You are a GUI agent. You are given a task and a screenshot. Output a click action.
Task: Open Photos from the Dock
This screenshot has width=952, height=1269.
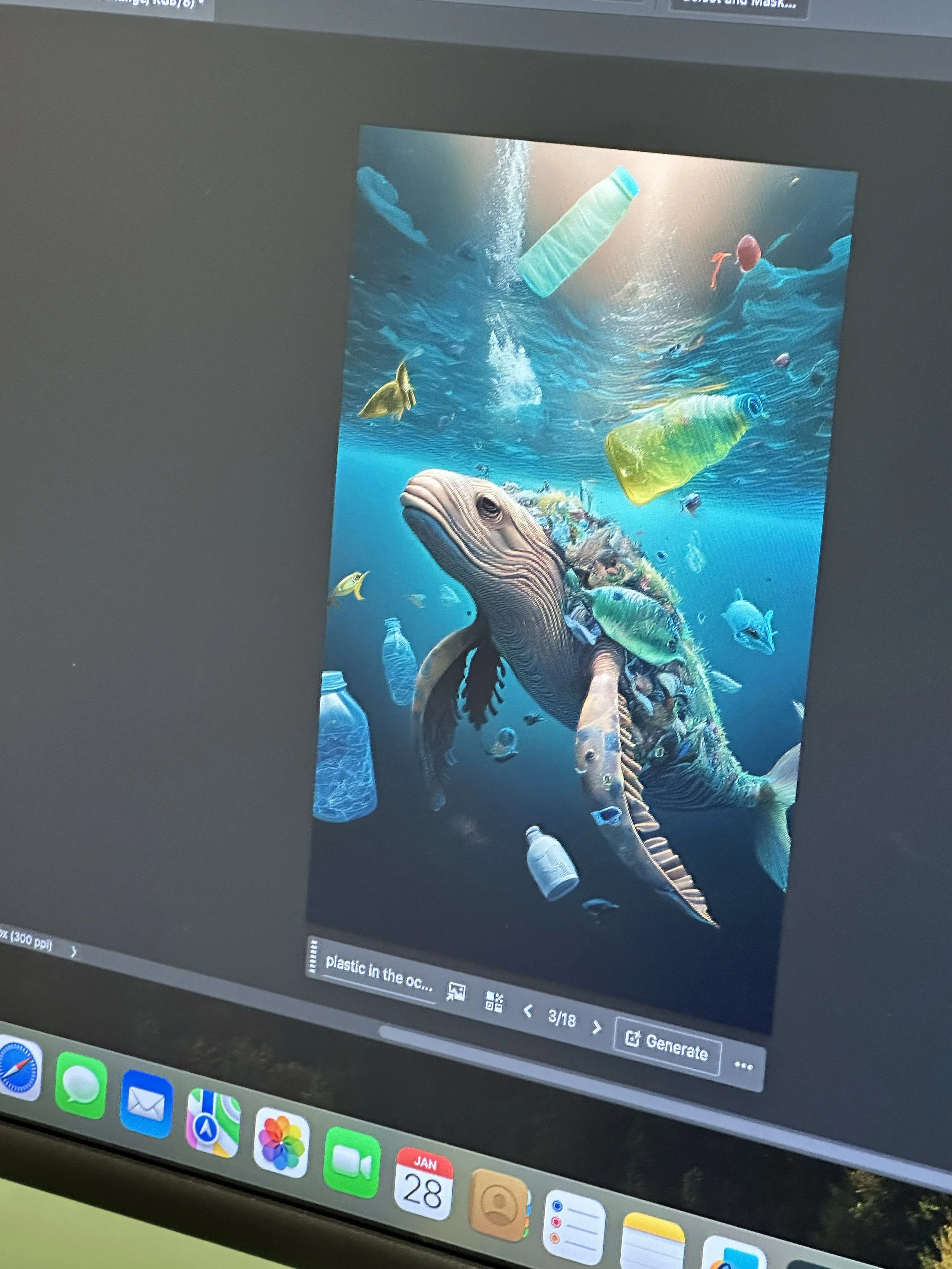point(281,1142)
